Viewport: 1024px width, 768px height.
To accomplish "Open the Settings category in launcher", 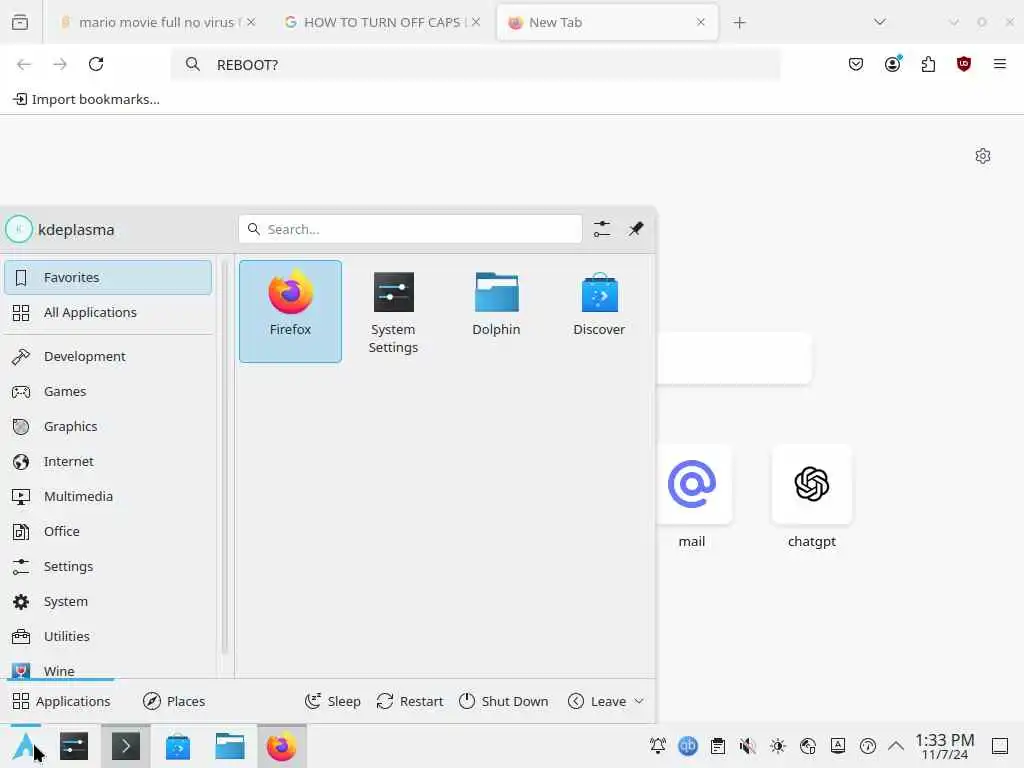I will click(x=108, y=566).
